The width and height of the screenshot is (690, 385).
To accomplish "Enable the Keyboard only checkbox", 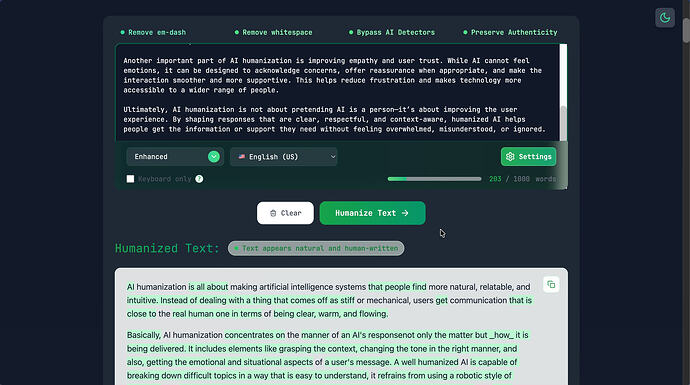I will (x=130, y=179).
